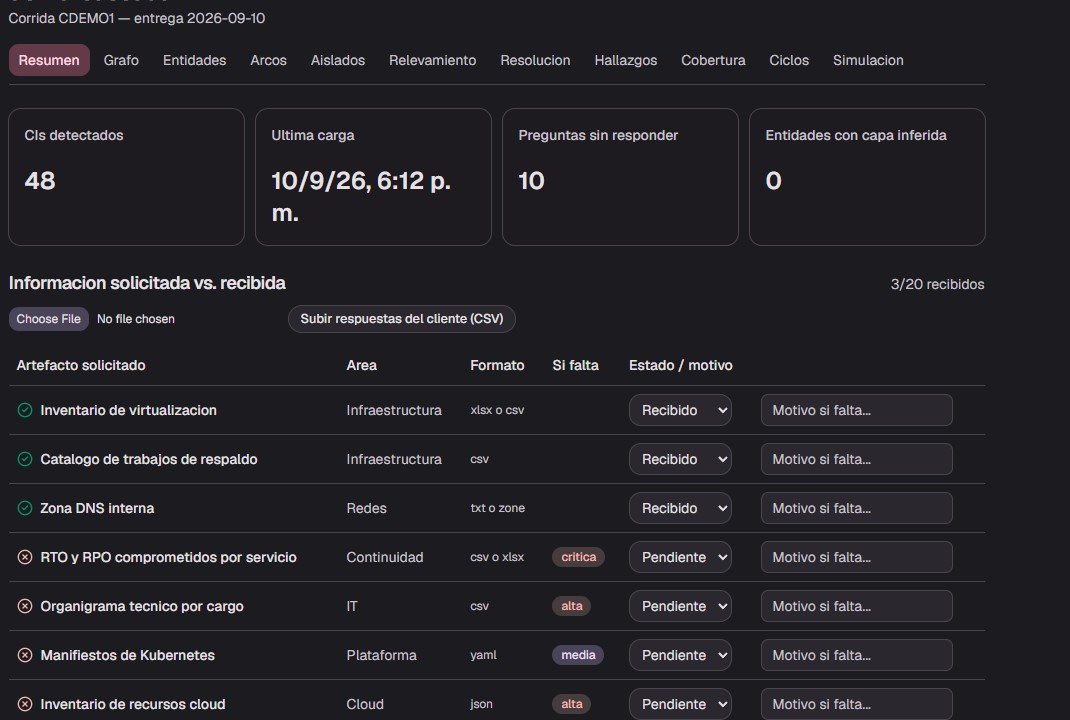Open the Cobertura tab
Screen dimensions: 1070x720
713,60
